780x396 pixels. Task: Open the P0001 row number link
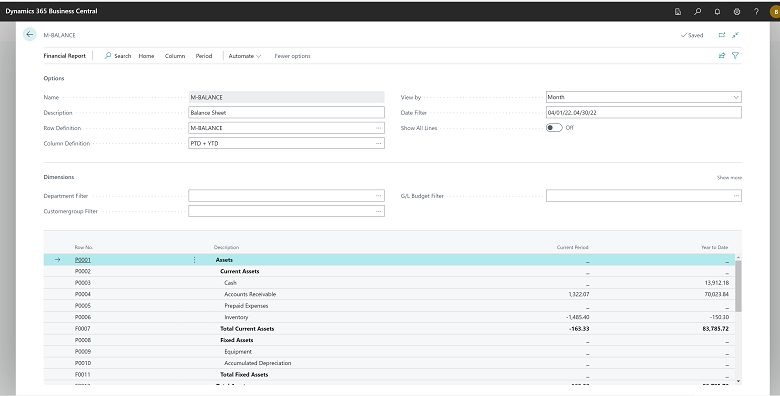tap(83, 260)
